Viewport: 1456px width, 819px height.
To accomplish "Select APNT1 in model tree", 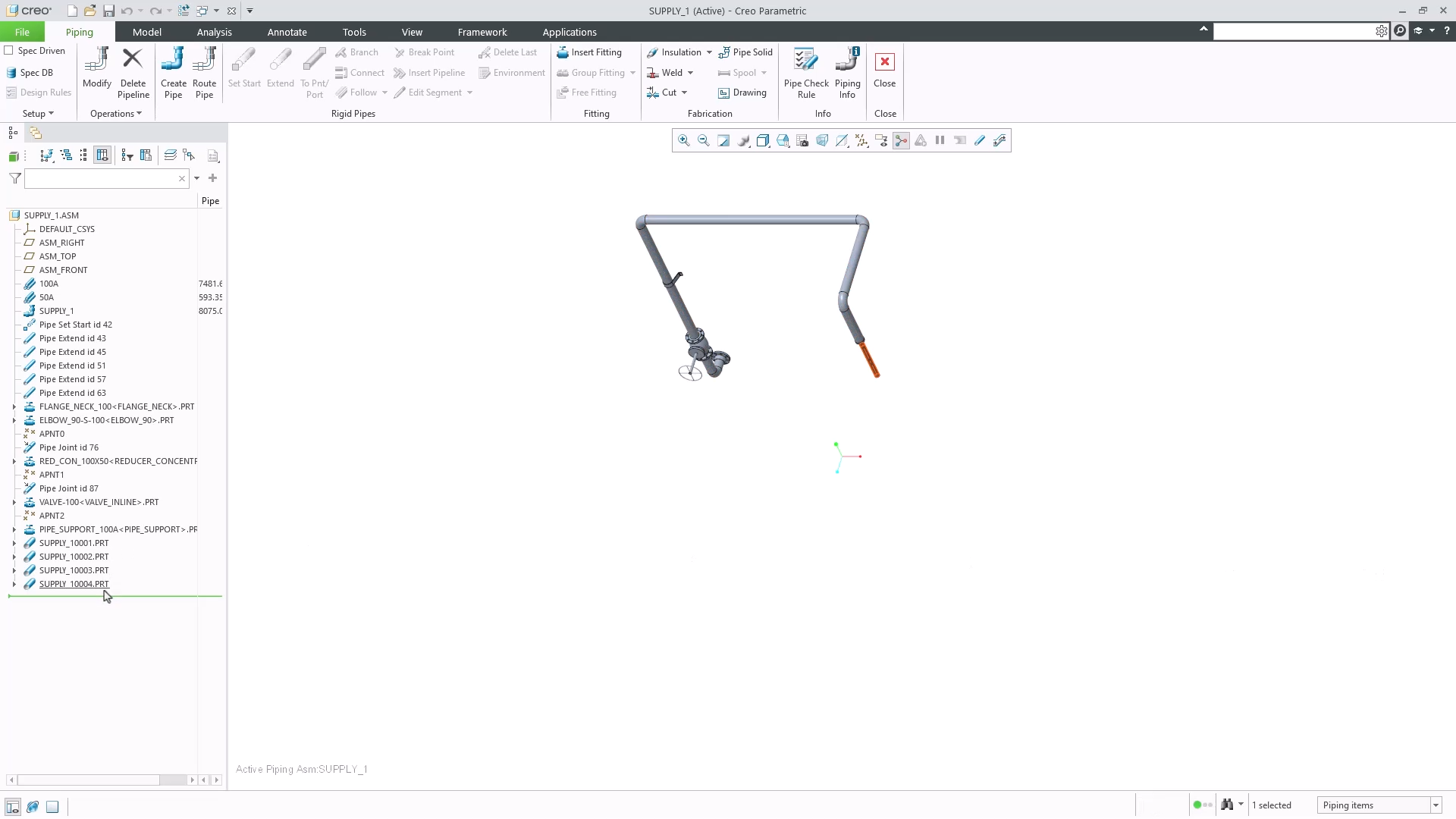I will pyautogui.click(x=52, y=475).
